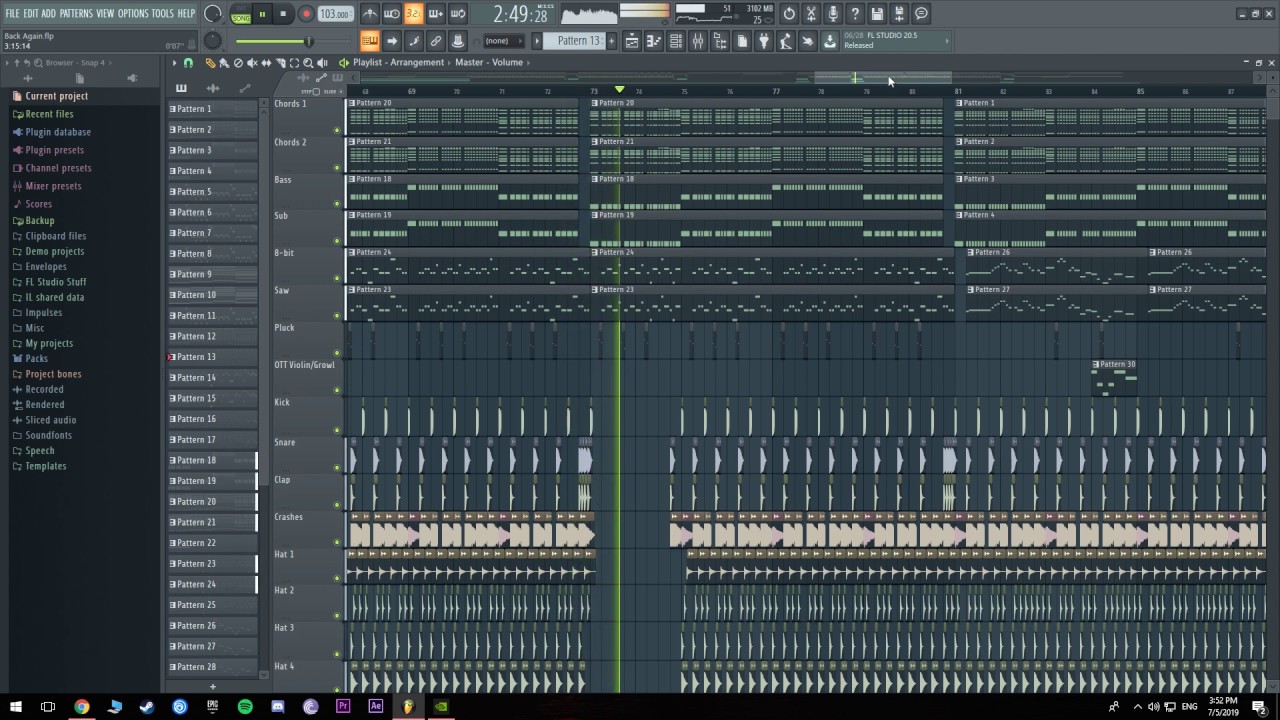Click the Save project floppy icon
The height and width of the screenshot is (720, 1280).
(877, 14)
